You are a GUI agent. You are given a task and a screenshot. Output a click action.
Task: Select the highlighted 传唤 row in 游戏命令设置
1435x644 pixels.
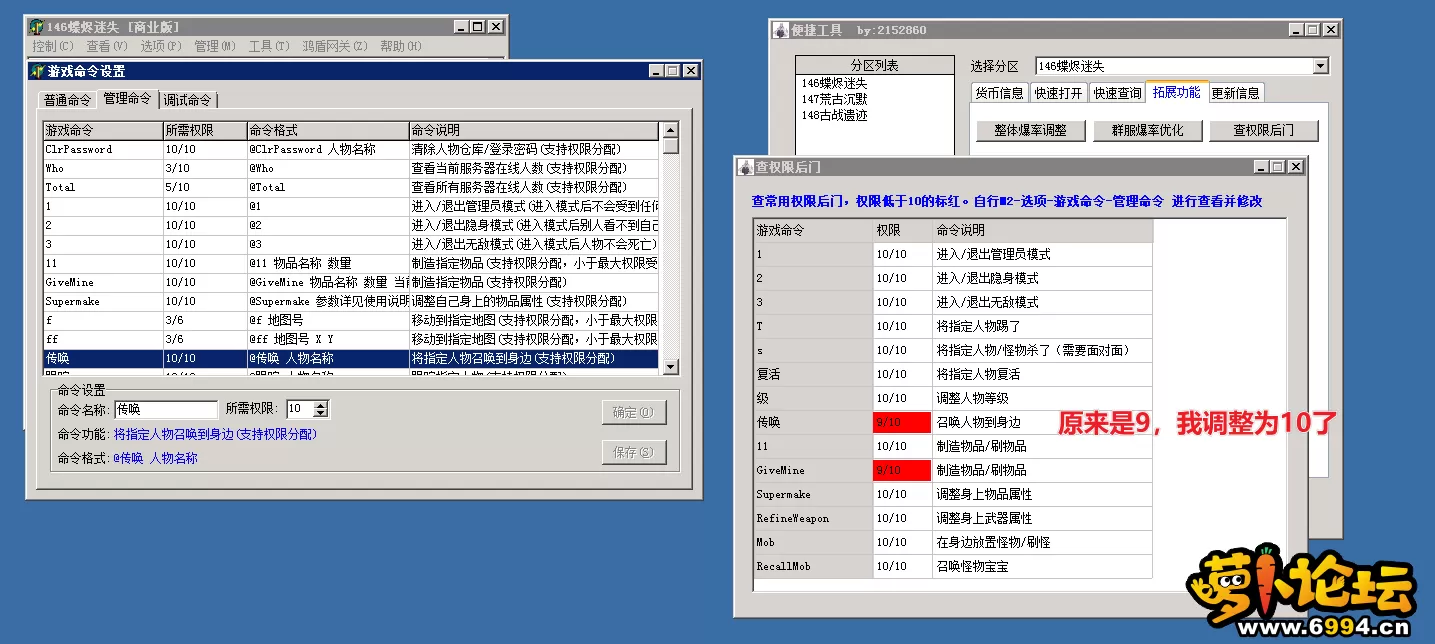coord(351,358)
